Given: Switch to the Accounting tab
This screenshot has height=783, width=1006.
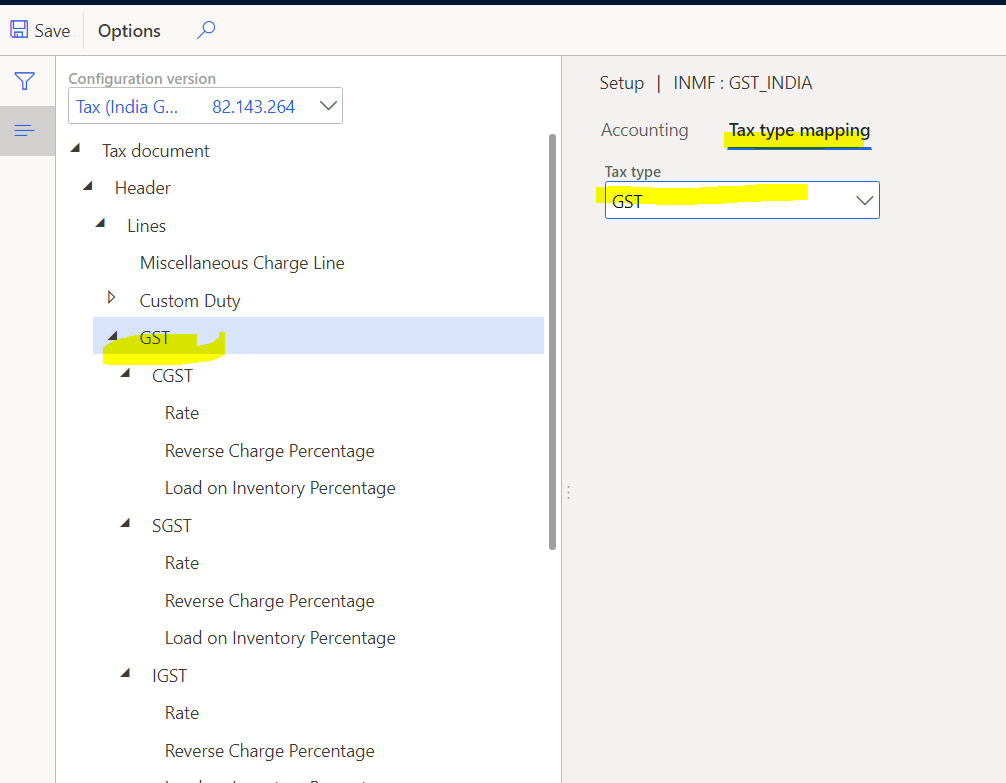Looking at the screenshot, I should coord(644,129).
